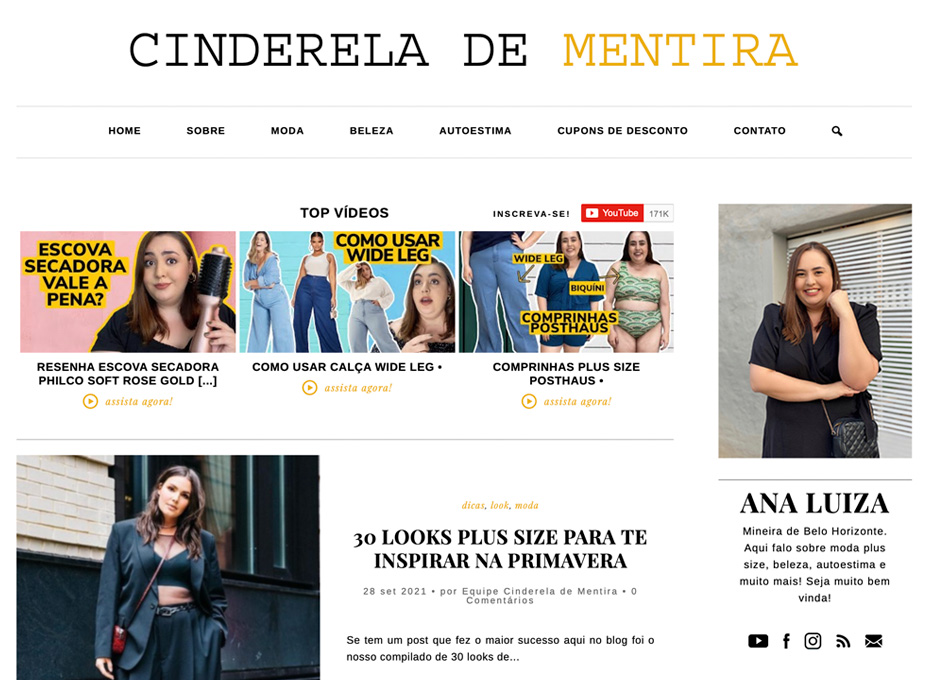Viewport: 930px width, 680px height.
Task: Click the email envelope icon
Action: [874, 641]
